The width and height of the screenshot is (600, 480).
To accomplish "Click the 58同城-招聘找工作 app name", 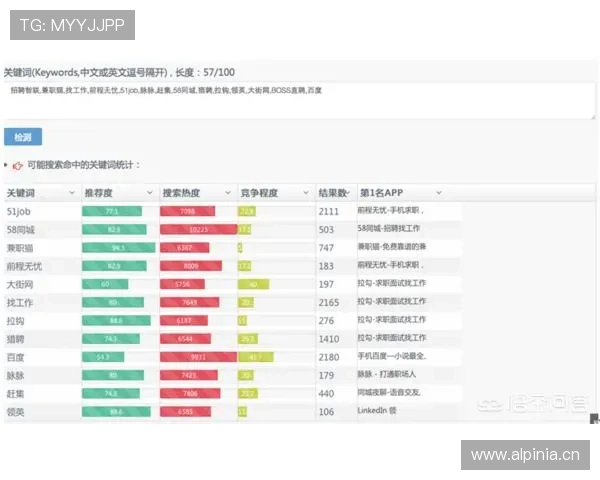I will click(x=388, y=229).
